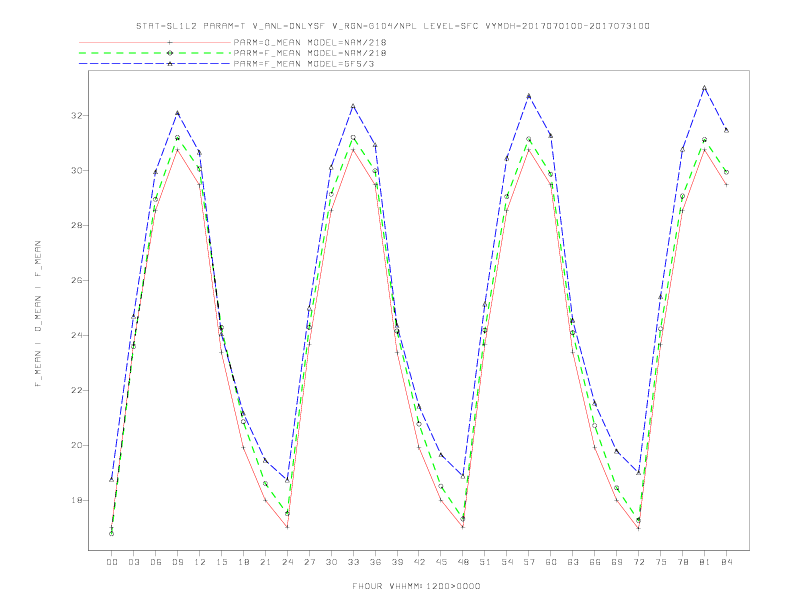The width and height of the screenshot is (792, 612).
Task: Click GFS triangle marker at hour 45
Action: tap(441, 455)
